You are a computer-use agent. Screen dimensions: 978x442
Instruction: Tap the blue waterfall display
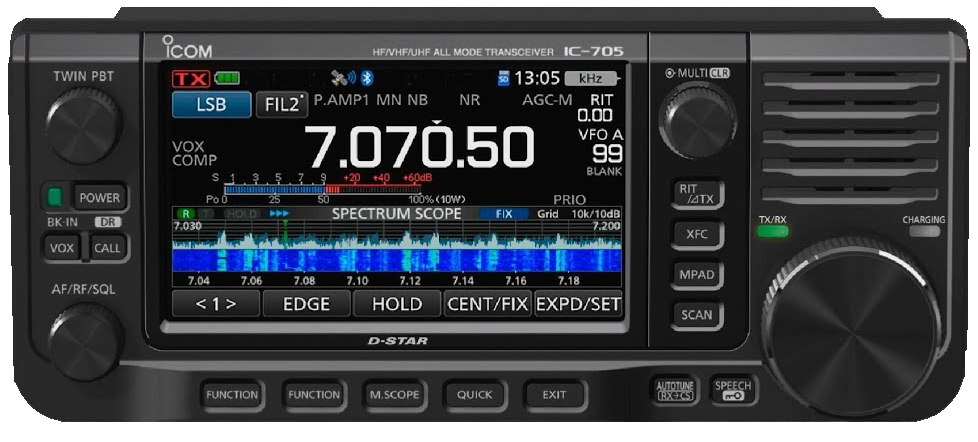397,261
